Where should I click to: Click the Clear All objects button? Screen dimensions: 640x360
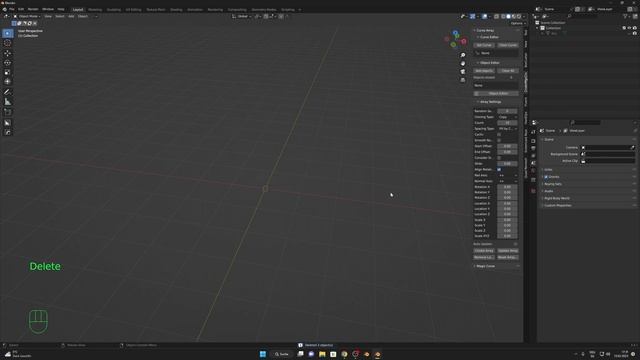(508, 71)
